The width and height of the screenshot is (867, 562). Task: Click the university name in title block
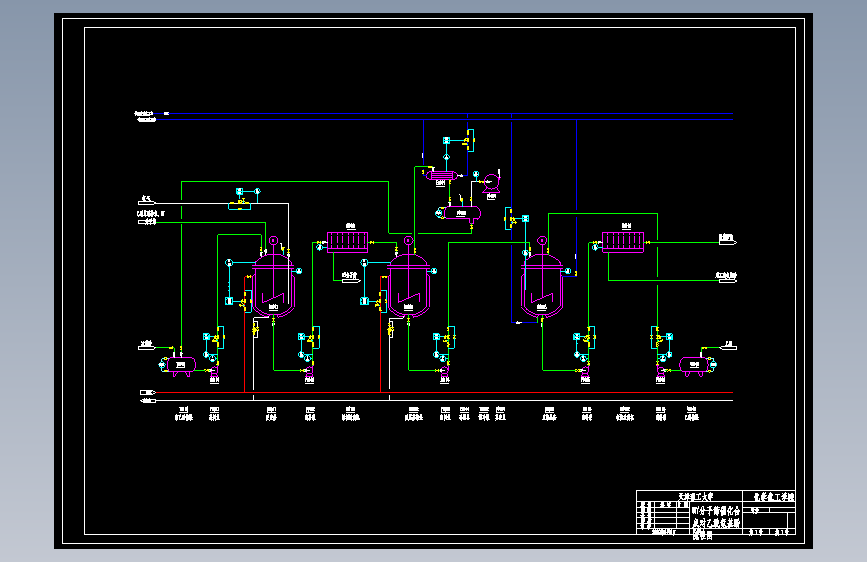(696, 496)
